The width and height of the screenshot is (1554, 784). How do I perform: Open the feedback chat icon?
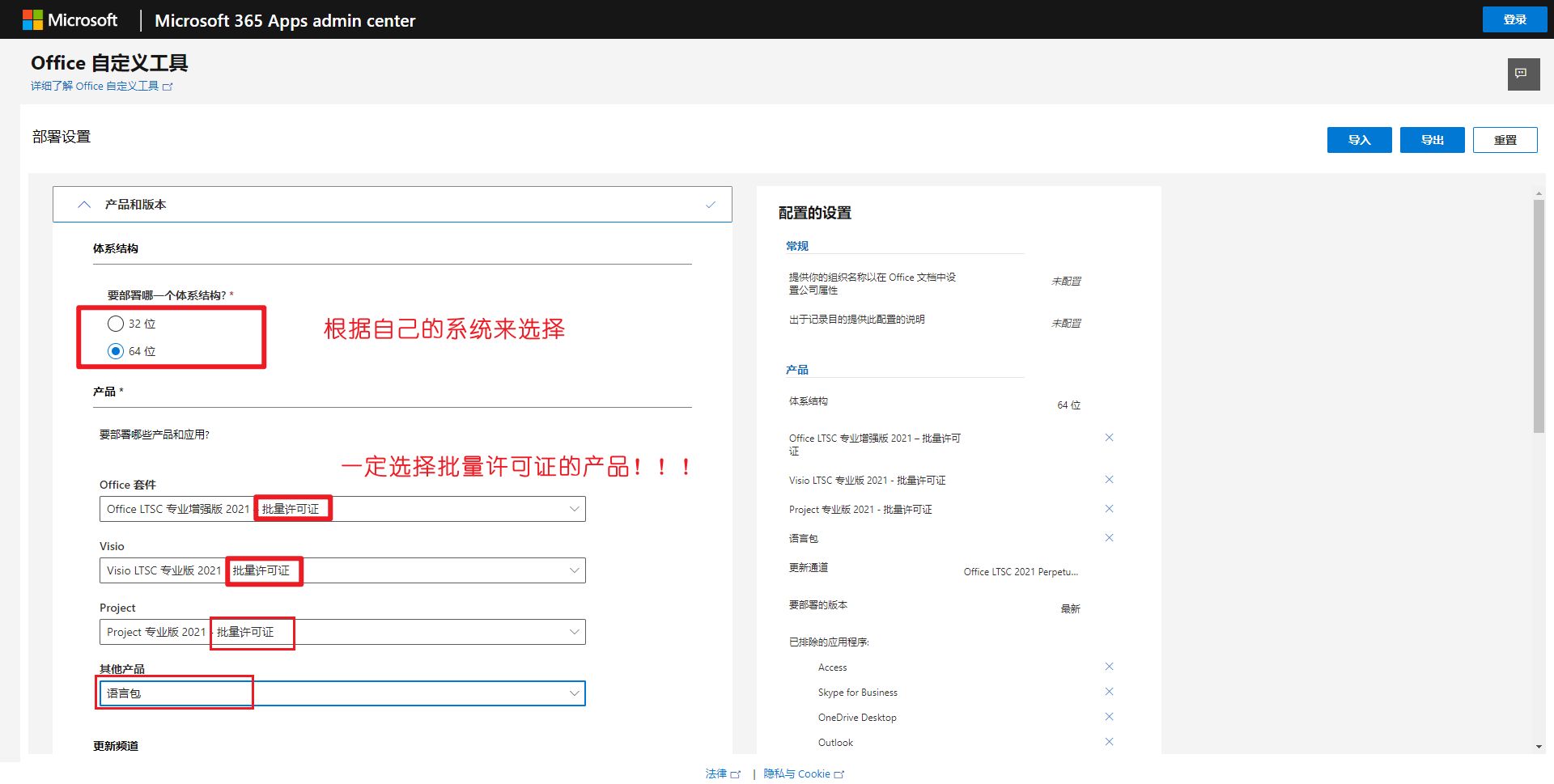[x=1522, y=74]
